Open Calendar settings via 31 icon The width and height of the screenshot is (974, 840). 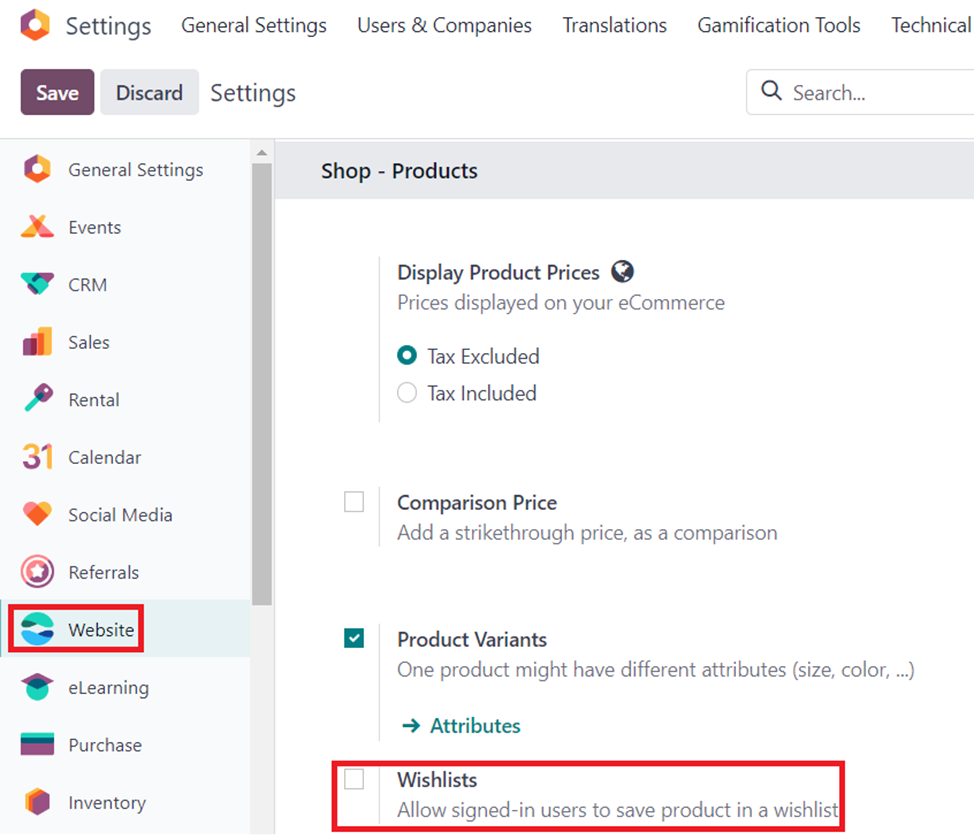pos(37,457)
